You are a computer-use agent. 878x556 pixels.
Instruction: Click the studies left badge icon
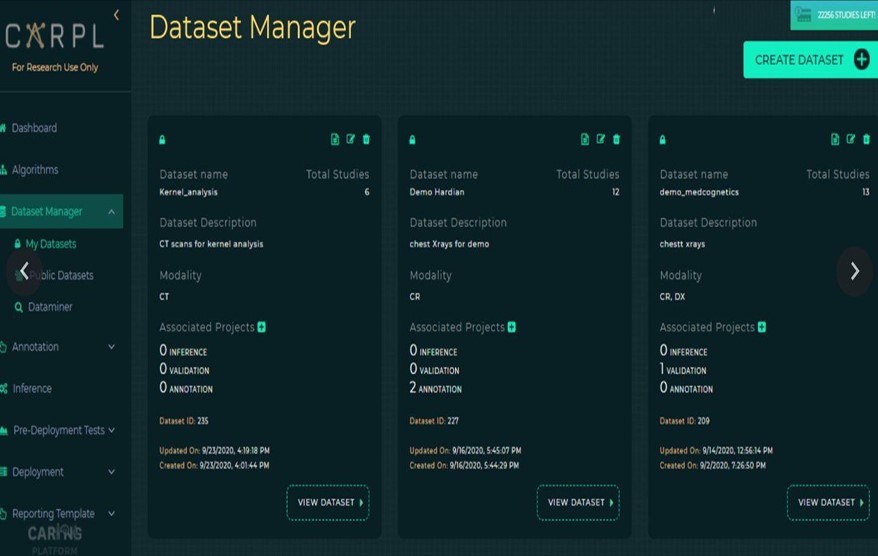pos(804,15)
